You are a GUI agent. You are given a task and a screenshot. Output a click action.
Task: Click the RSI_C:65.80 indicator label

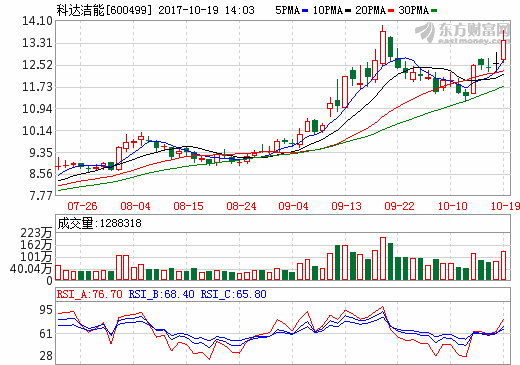234,294
